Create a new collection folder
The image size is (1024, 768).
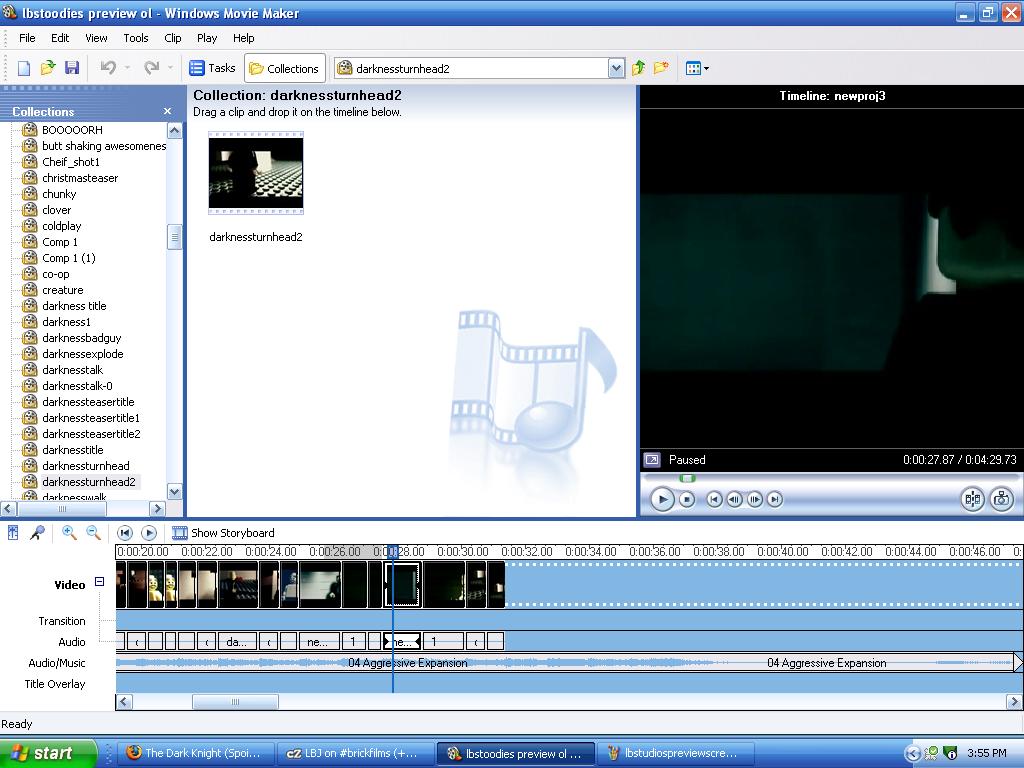click(660, 68)
